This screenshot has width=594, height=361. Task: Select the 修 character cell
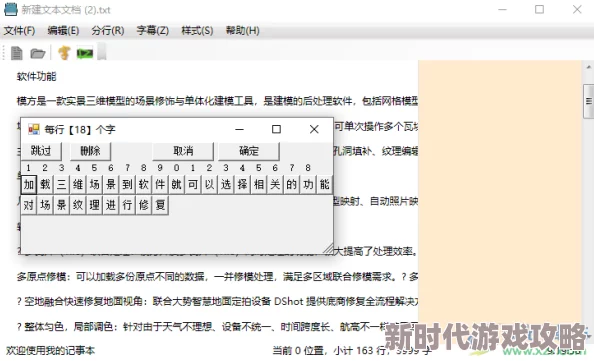pyautogui.click(x=144, y=205)
